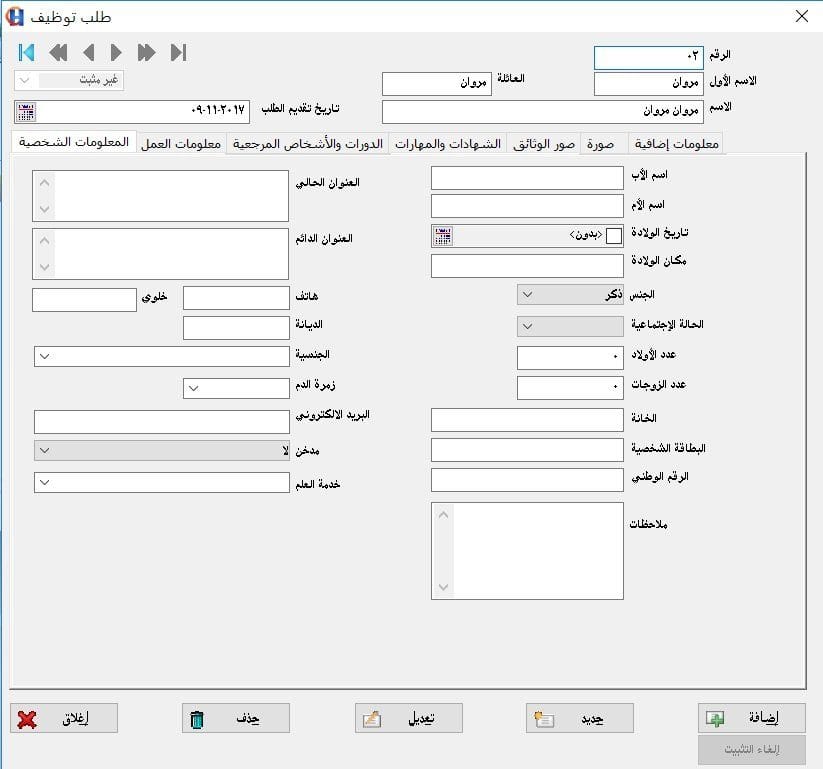The height and width of the screenshot is (769, 823).
Task: Click the اسم الأم input field
Action: (x=527, y=206)
